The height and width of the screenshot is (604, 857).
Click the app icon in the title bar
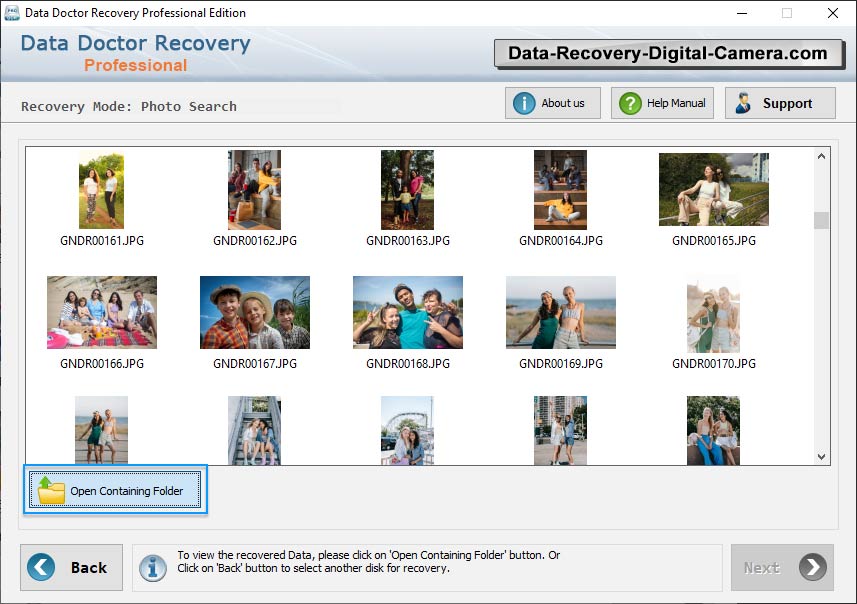coord(11,13)
